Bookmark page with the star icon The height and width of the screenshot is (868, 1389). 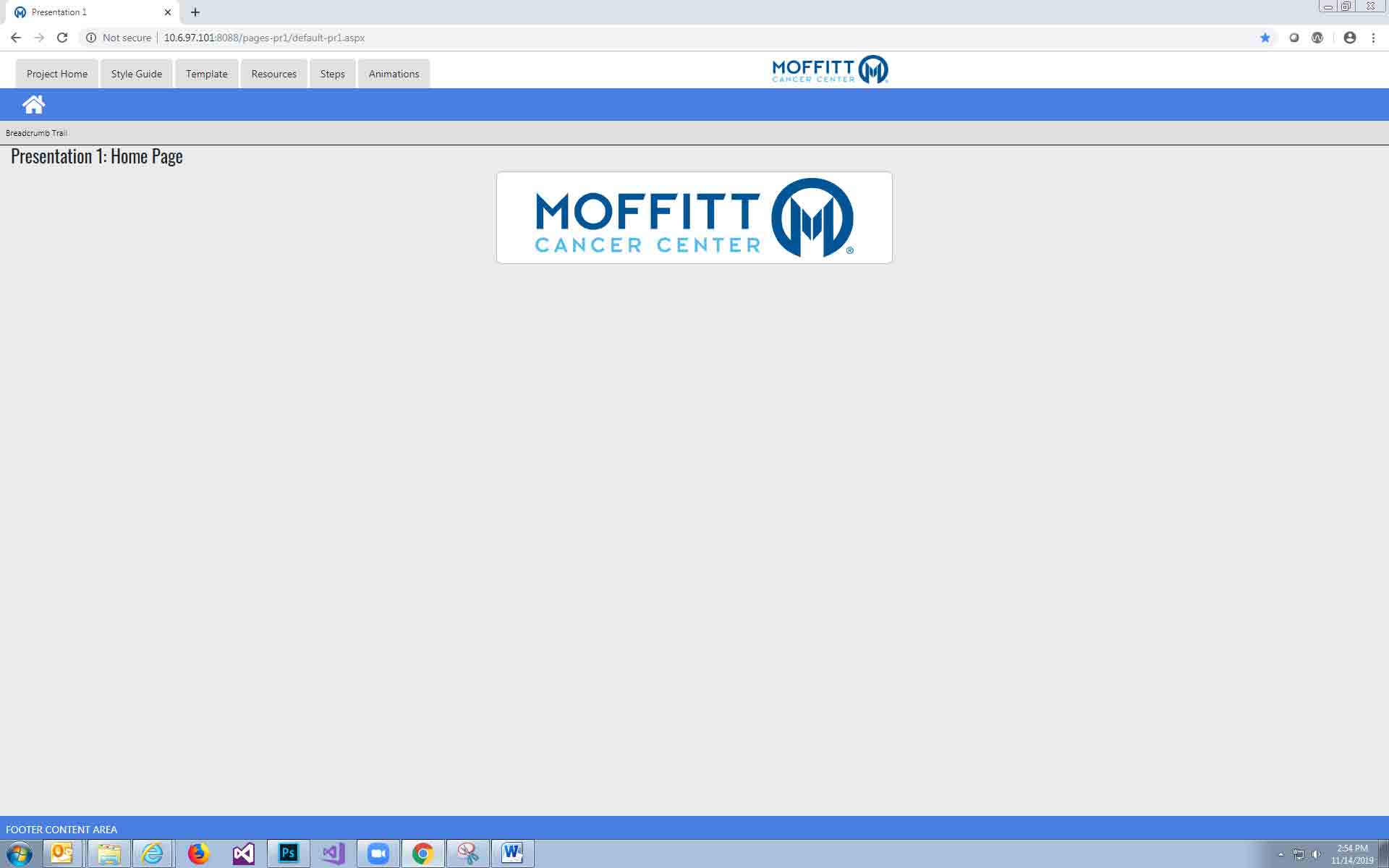[1265, 38]
